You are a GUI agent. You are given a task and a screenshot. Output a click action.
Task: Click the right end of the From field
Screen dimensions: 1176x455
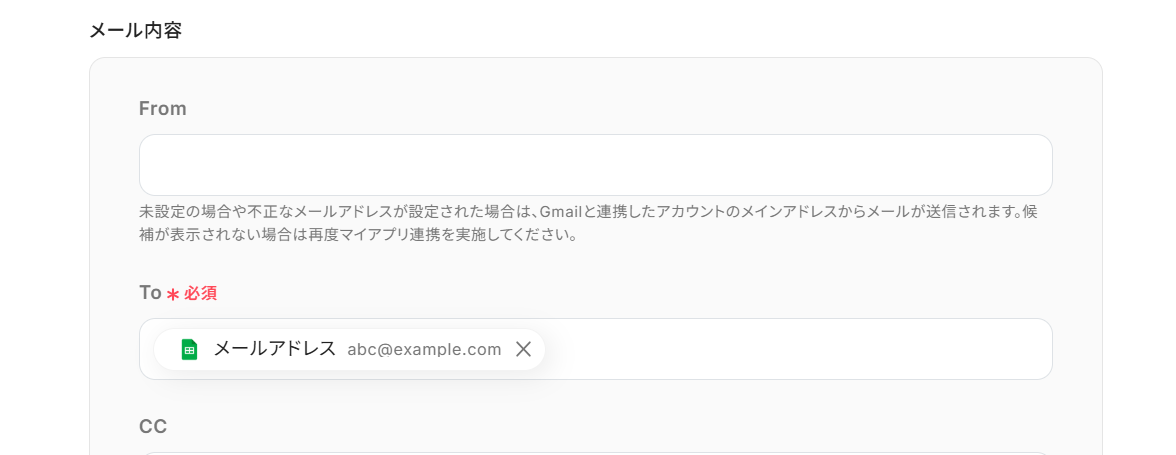coord(1030,165)
